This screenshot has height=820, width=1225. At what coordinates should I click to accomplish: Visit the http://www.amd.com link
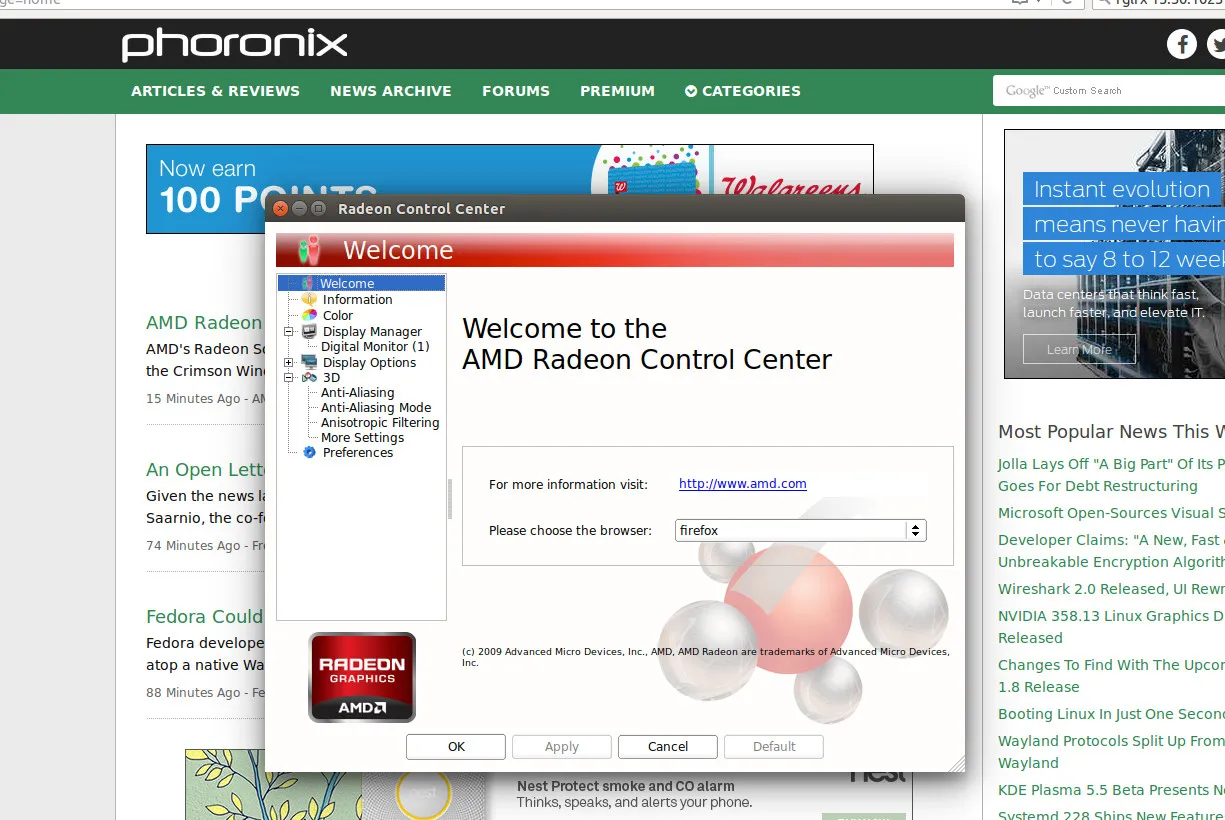742,484
